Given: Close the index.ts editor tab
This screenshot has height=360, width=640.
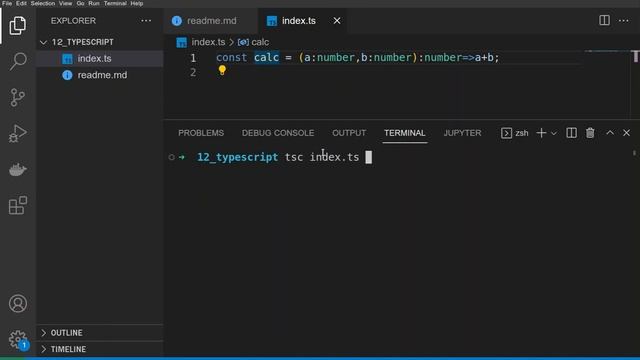Looking at the screenshot, I should click(337, 21).
